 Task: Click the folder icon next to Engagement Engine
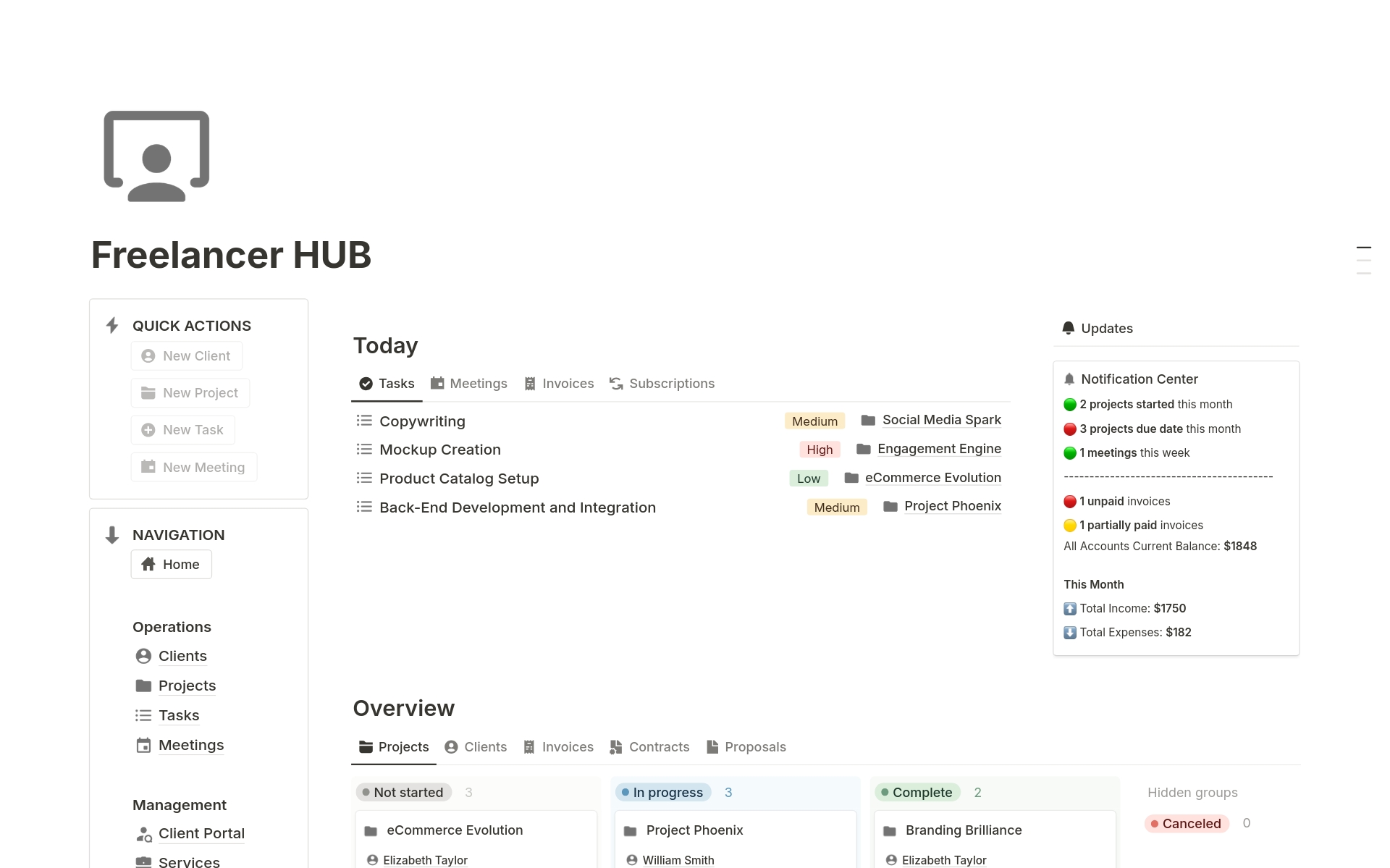tap(863, 449)
